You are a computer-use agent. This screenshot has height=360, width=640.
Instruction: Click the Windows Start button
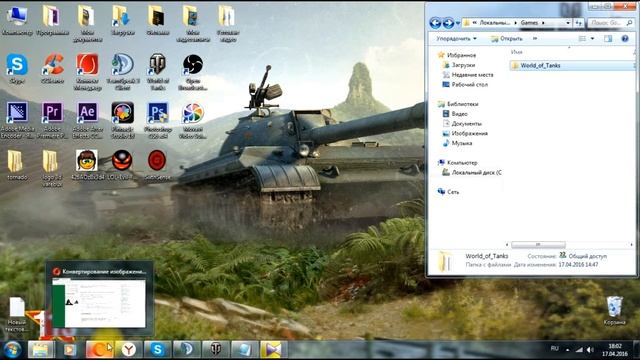tap(12, 350)
